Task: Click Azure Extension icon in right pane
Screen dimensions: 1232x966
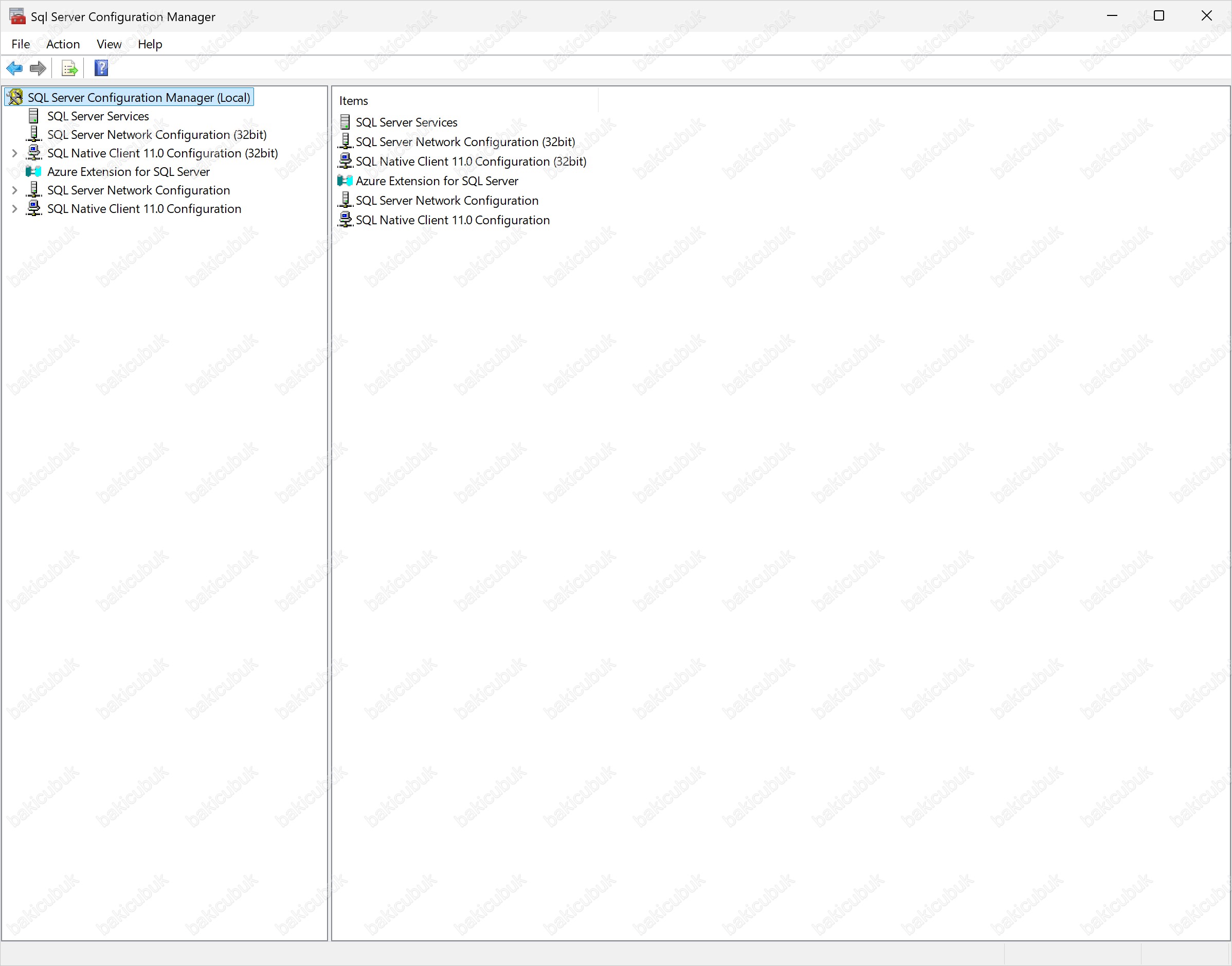Action: [x=345, y=181]
